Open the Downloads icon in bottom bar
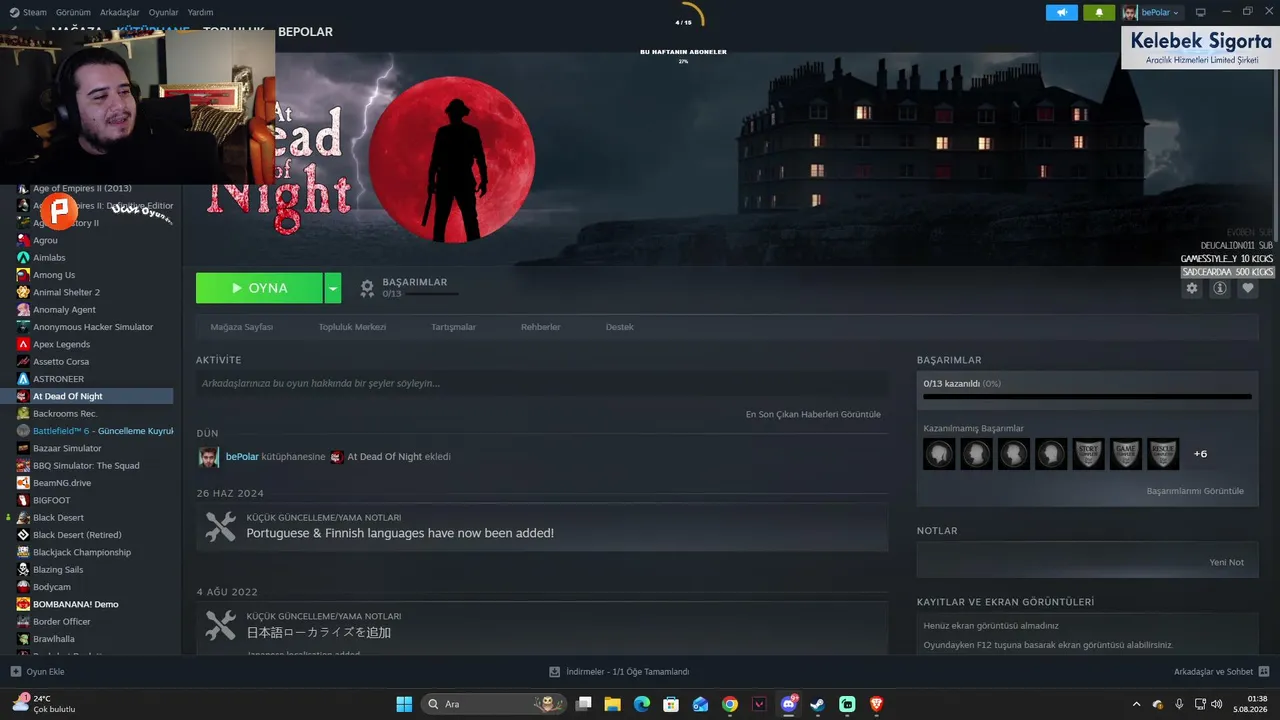Viewport: 1280px width, 720px height. coord(555,672)
